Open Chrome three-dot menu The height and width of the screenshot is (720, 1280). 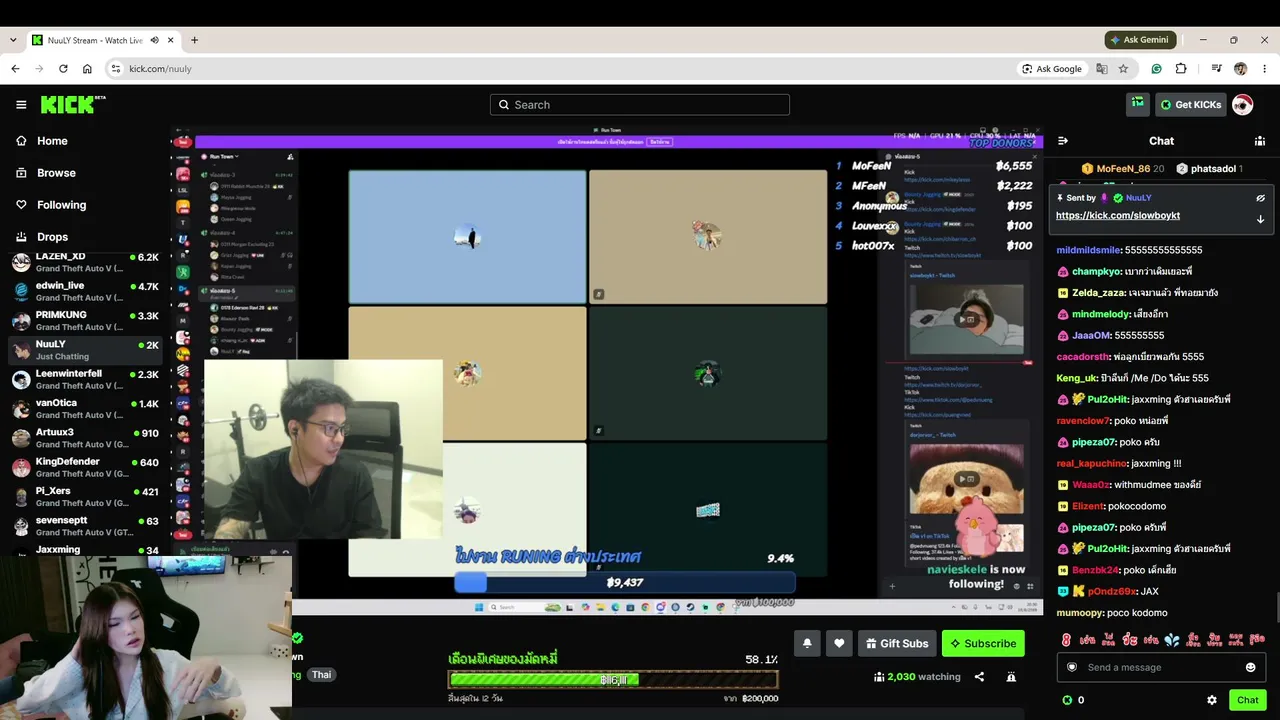(1264, 69)
